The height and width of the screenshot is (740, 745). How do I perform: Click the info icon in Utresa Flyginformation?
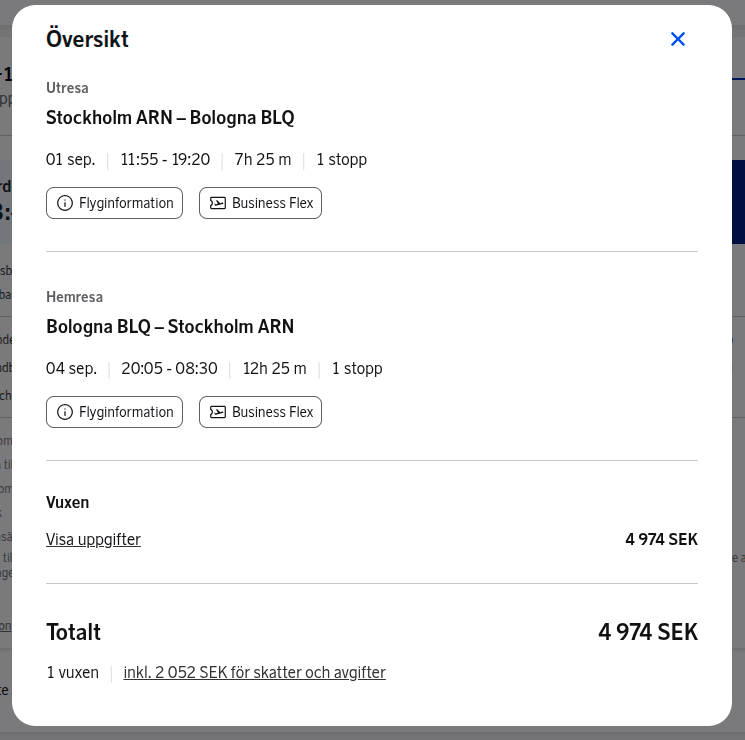(65, 203)
